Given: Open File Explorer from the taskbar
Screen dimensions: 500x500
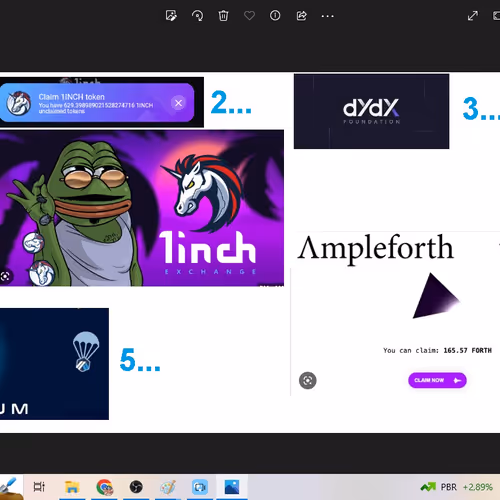Looking at the screenshot, I should pyautogui.click(x=72, y=487).
